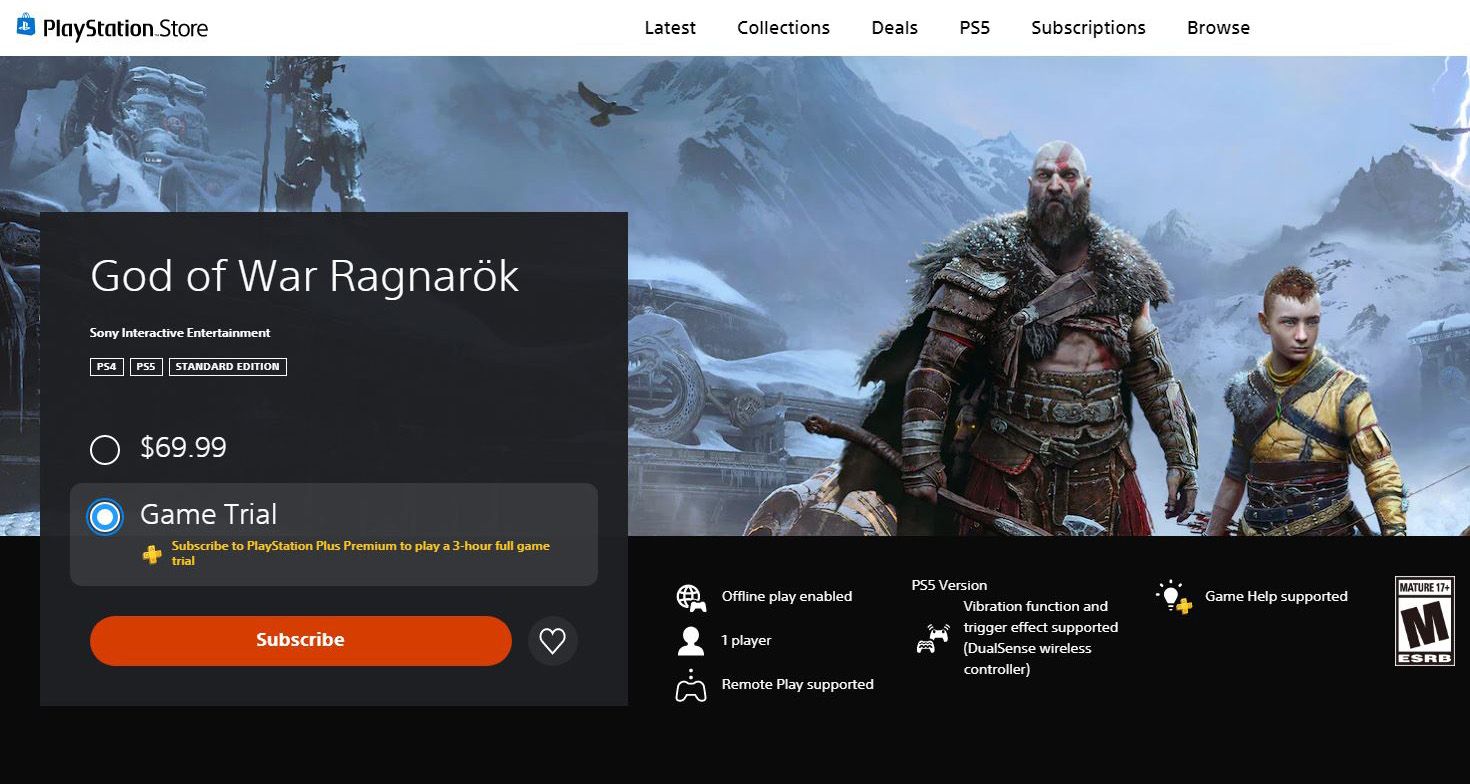Click the Remote Play supported text
Image resolution: width=1470 pixels, height=784 pixels.
pos(798,685)
